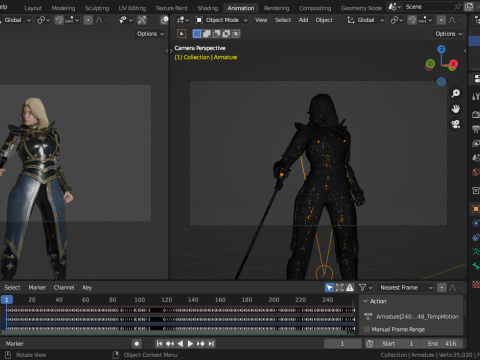
Task: Click the action icon beside Armature TempMotion
Action: [x=368, y=316]
